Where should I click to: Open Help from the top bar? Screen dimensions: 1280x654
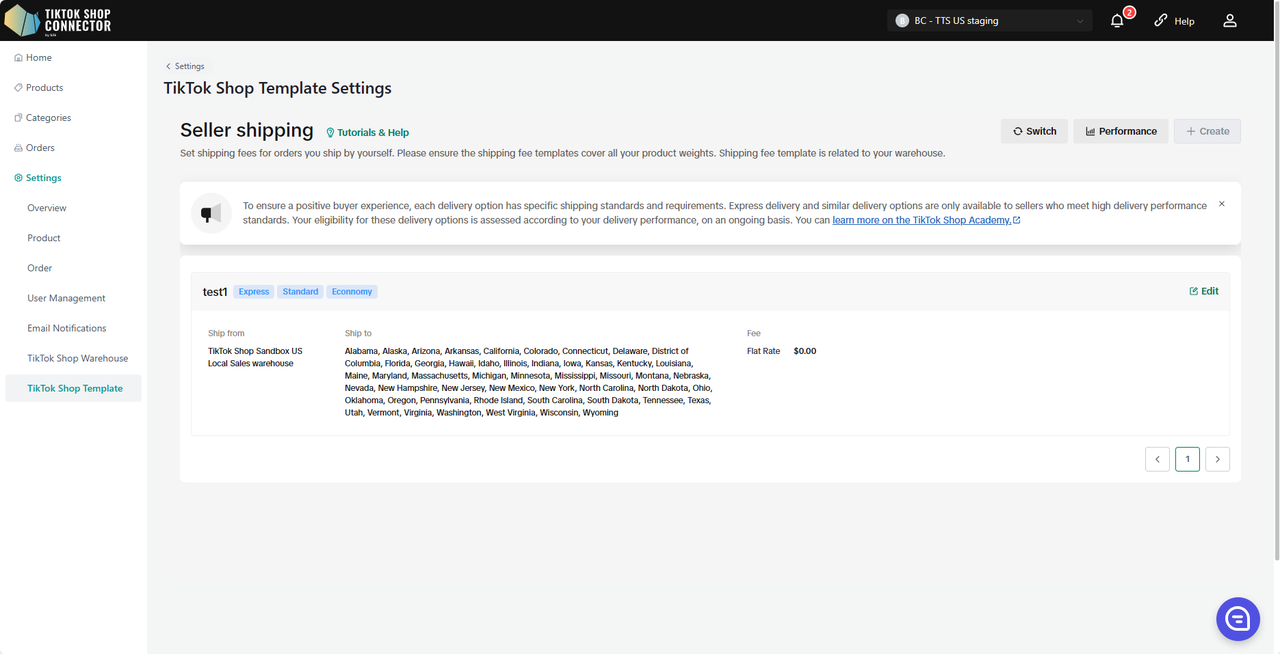tap(1174, 21)
